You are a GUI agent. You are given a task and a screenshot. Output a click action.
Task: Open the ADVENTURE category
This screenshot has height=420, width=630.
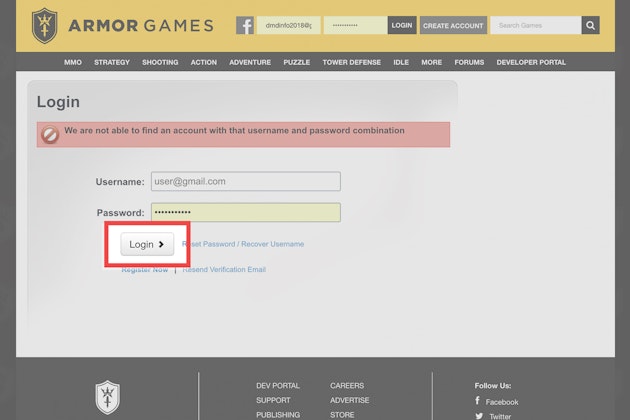pyautogui.click(x=250, y=62)
